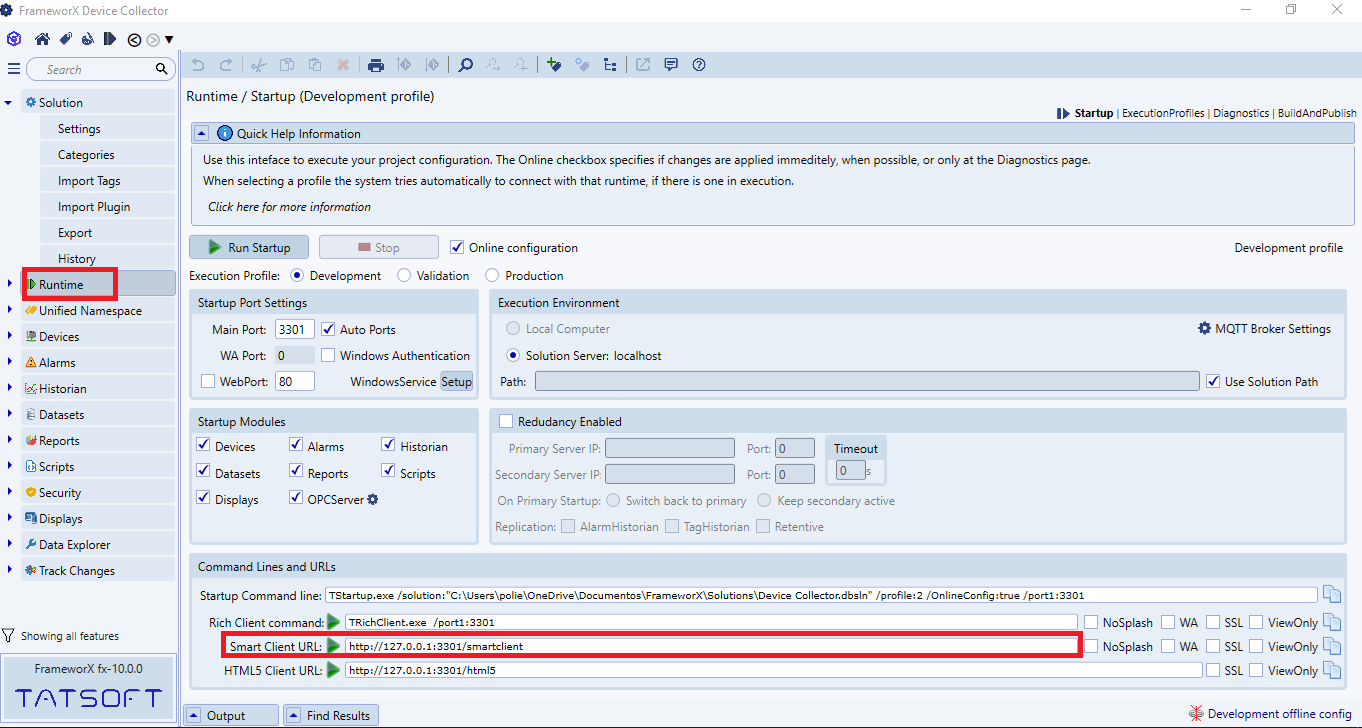Expand the Devices tree node
Image resolution: width=1362 pixels, height=728 pixels.
8,337
